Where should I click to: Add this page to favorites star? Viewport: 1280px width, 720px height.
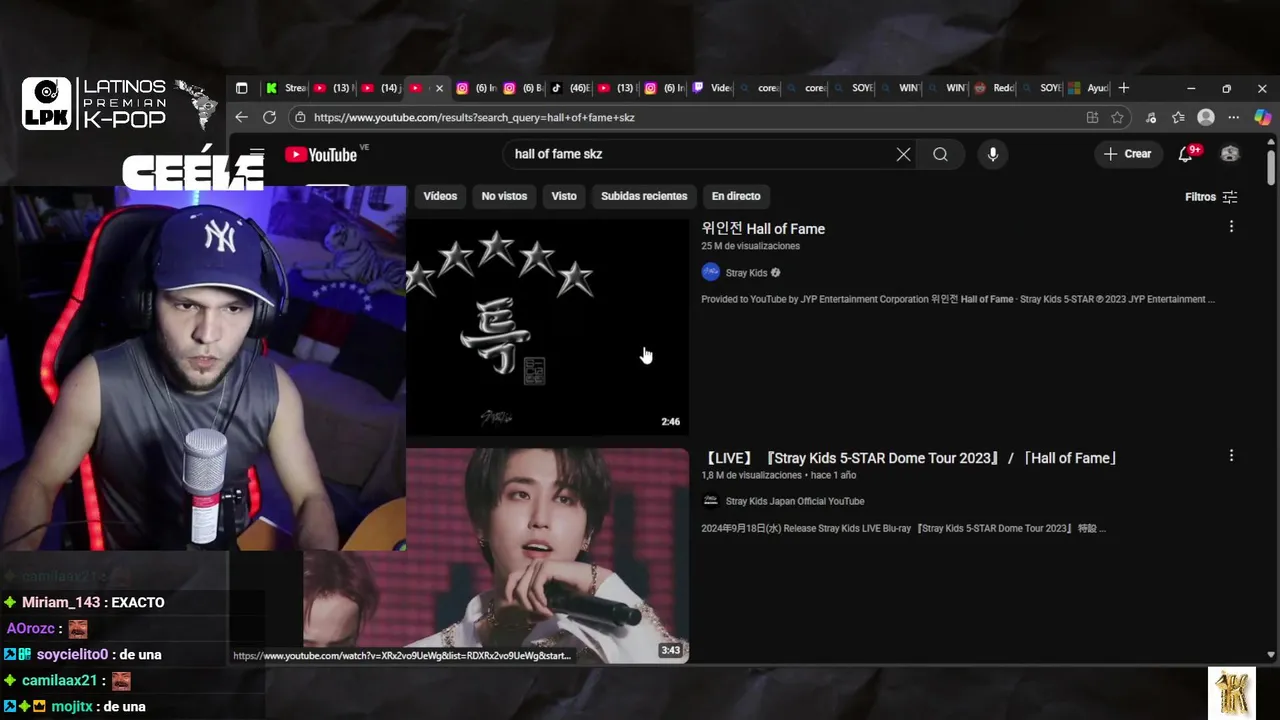coord(1117,117)
